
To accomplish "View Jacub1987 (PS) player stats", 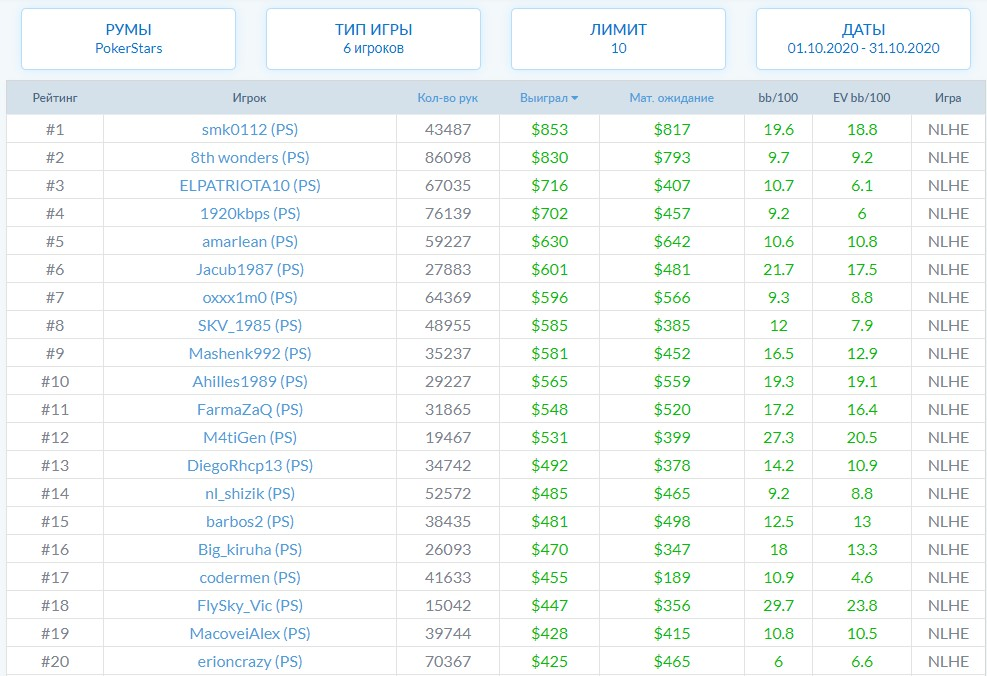I will tap(249, 270).
